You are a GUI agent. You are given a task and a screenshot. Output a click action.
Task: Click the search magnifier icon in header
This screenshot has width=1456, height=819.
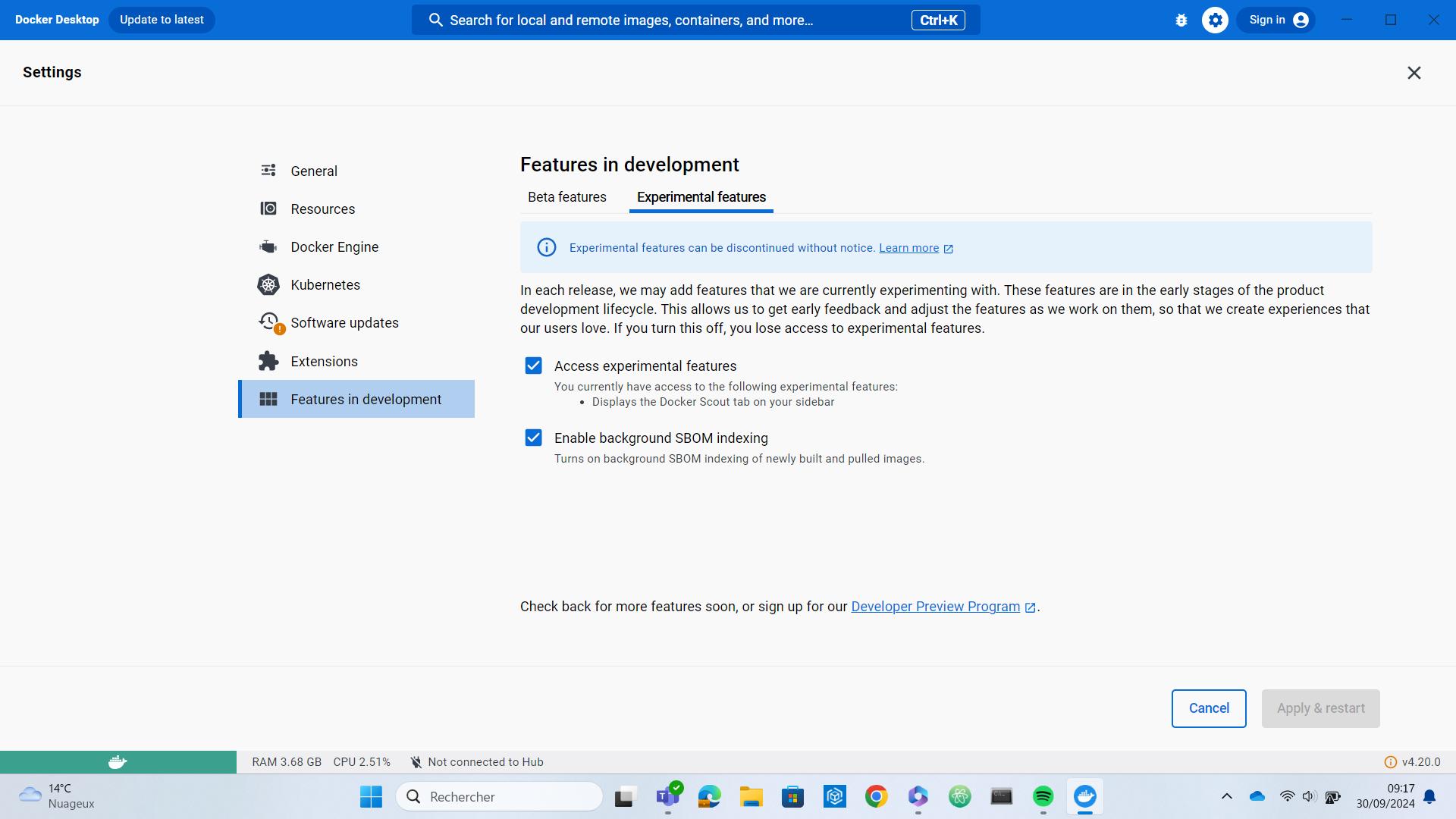pos(435,20)
